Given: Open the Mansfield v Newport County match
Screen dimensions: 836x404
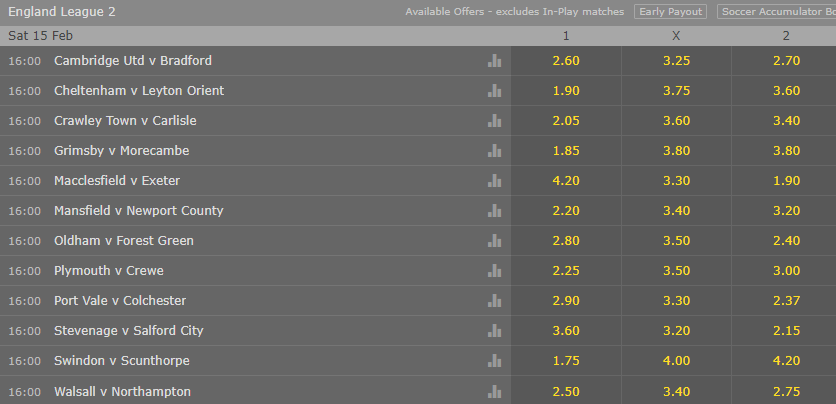Looking at the screenshot, I should (139, 211).
